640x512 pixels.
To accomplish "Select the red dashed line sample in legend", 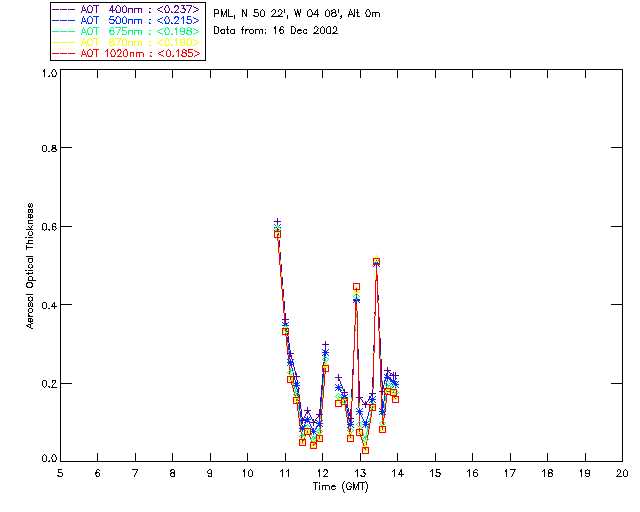I will 64,53.
